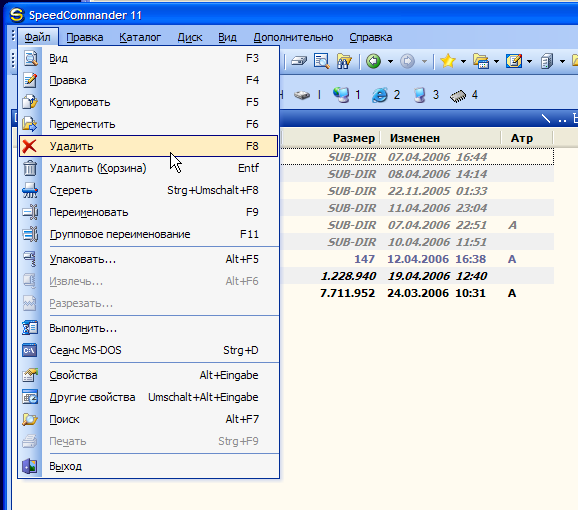Click the shredder icon for Стереть
This screenshot has width=578, height=510.
[30, 190]
